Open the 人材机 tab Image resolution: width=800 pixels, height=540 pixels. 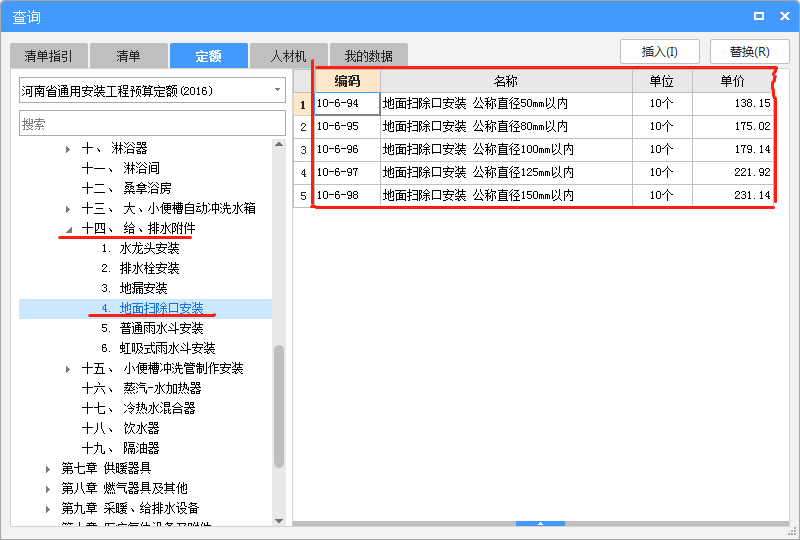(289, 56)
